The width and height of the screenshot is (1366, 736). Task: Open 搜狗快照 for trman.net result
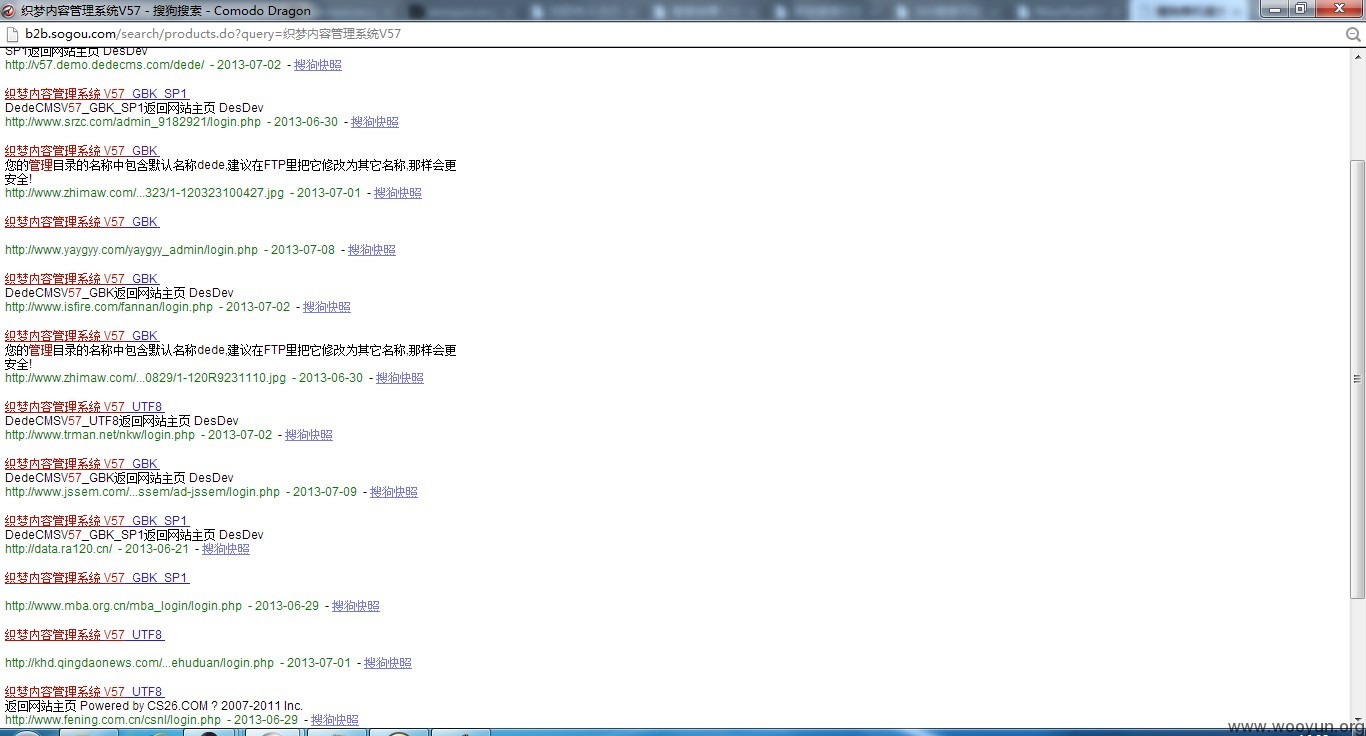pyautogui.click(x=309, y=435)
